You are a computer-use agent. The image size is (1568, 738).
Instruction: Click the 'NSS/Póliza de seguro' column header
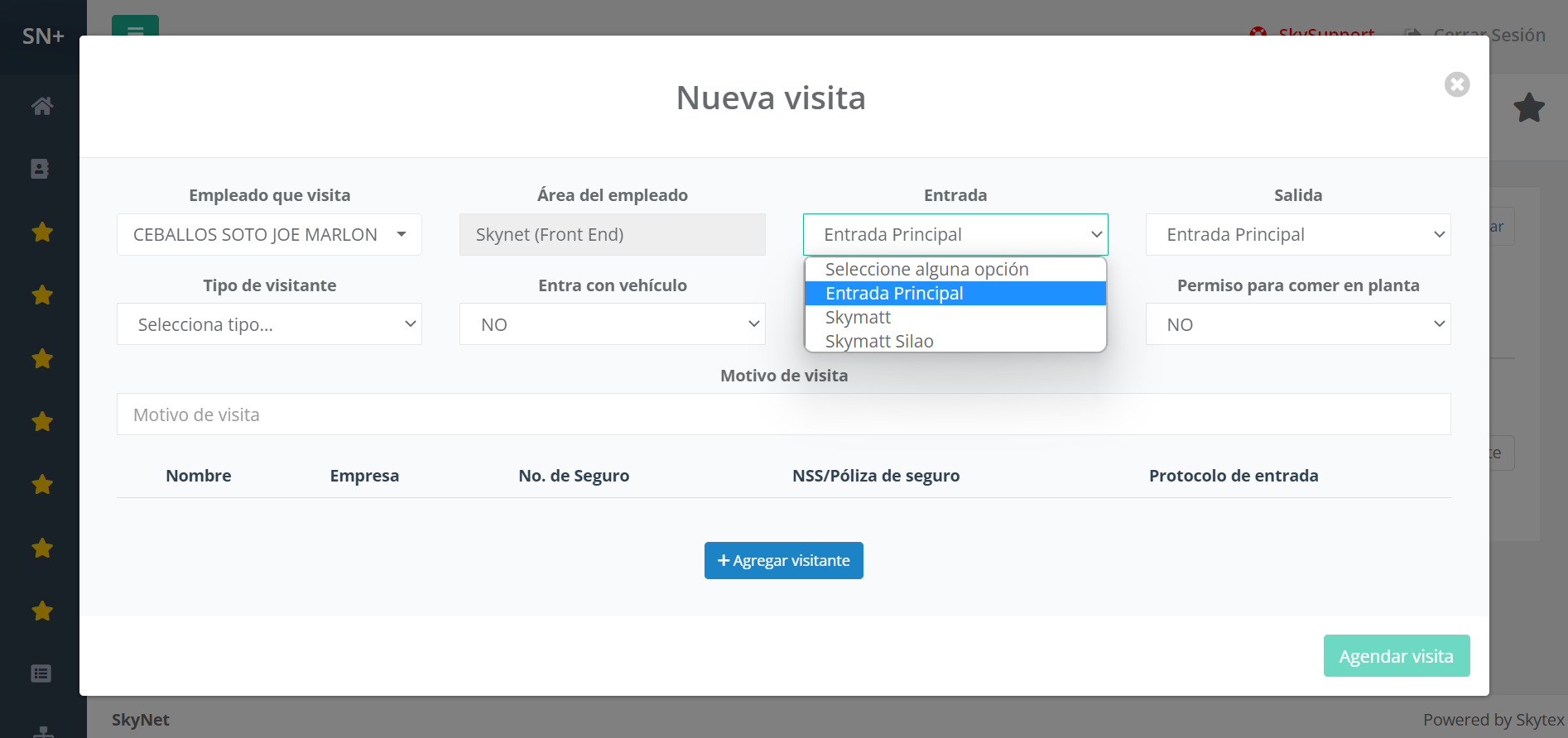[x=876, y=476]
